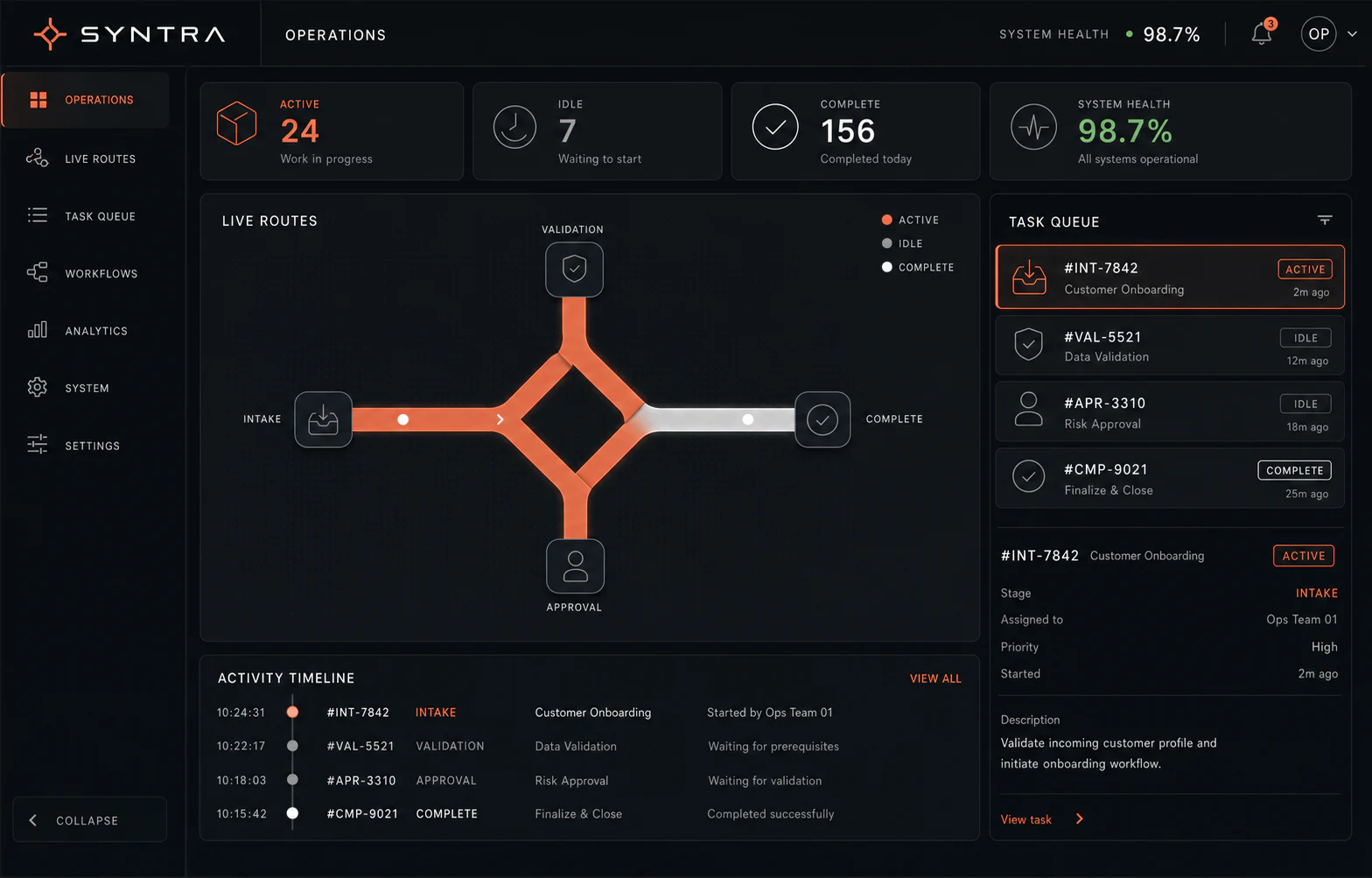This screenshot has height=878, width=1372.
Task: Click the ACTIVE badge on #INT-7842 queue card
Action: pyautogui.click(x=1305, y=270)
